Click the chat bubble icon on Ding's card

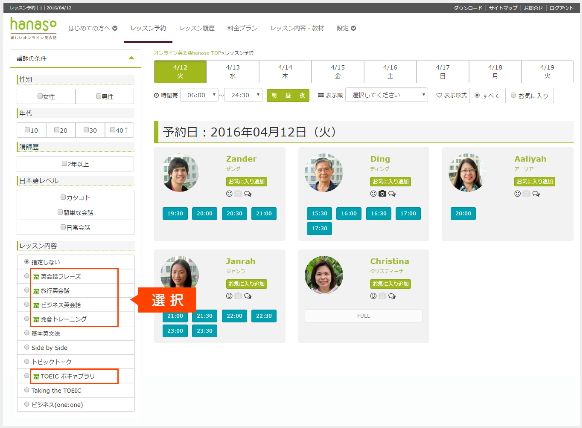392,193
